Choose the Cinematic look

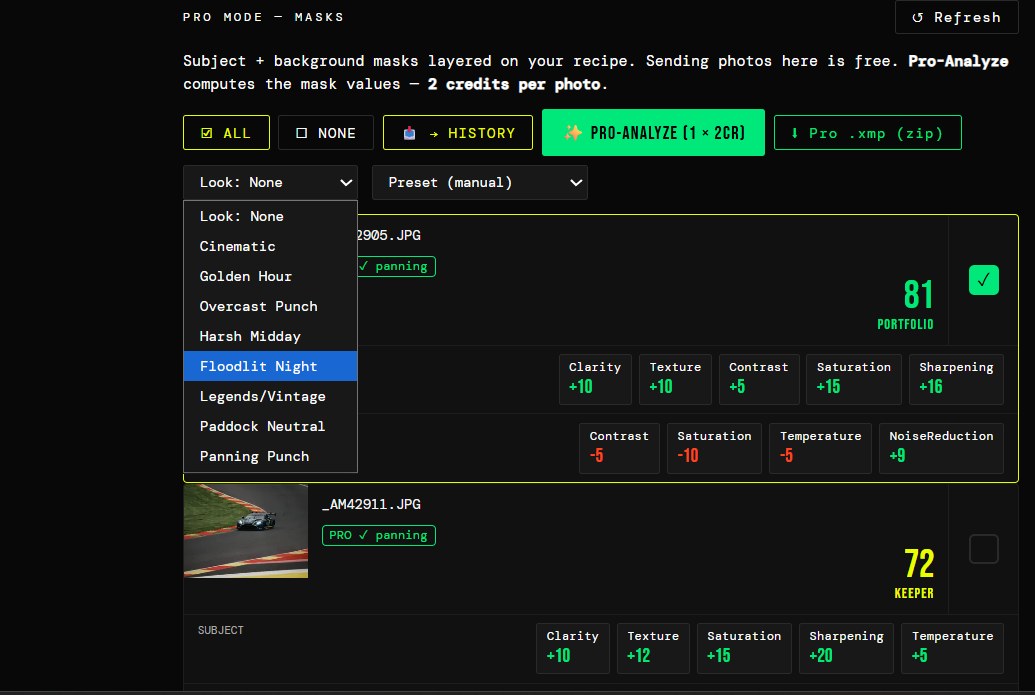tap(271, 246)
